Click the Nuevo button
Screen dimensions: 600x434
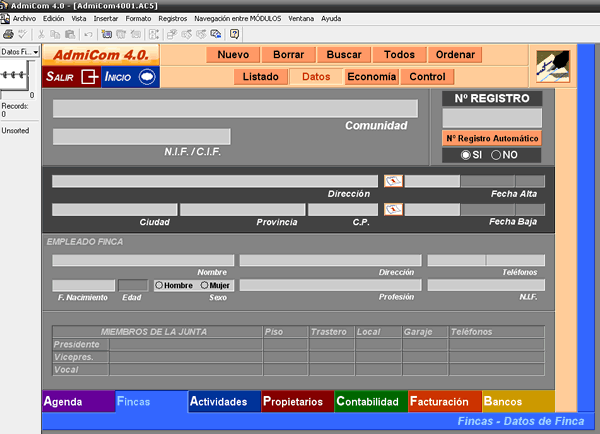[233, 55]
